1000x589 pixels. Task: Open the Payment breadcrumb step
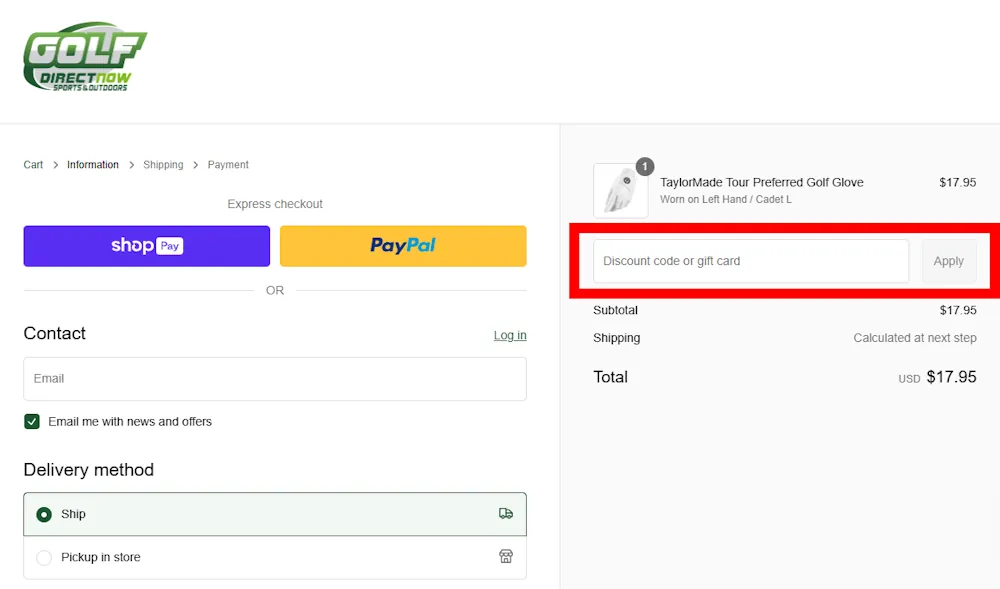[228, 165]
